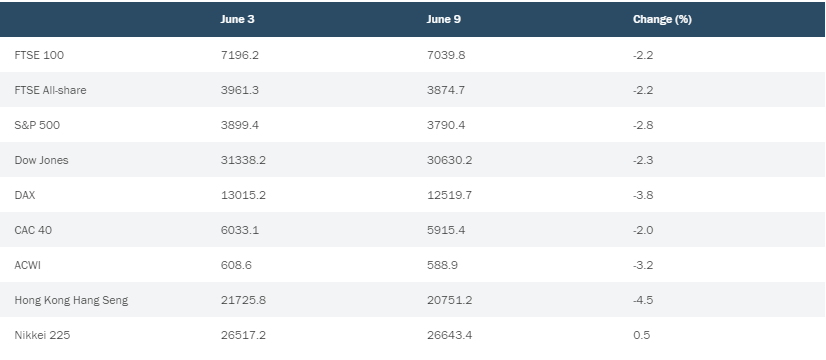Select the Nikkei 225 row label
Screen dimensions: 826x360
click(x=42, y=335)
